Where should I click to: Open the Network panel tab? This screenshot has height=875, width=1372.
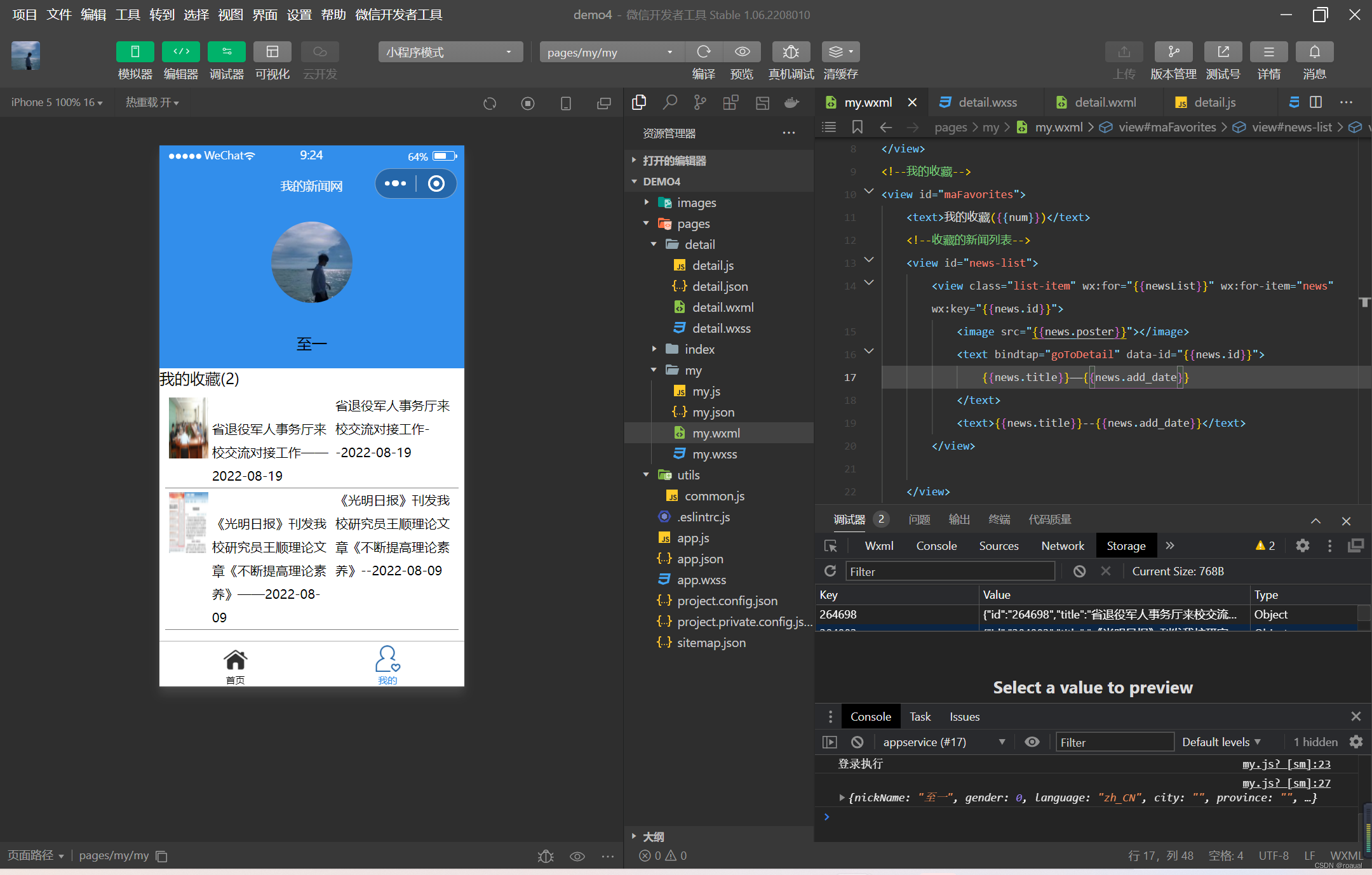click(1063, 545)
